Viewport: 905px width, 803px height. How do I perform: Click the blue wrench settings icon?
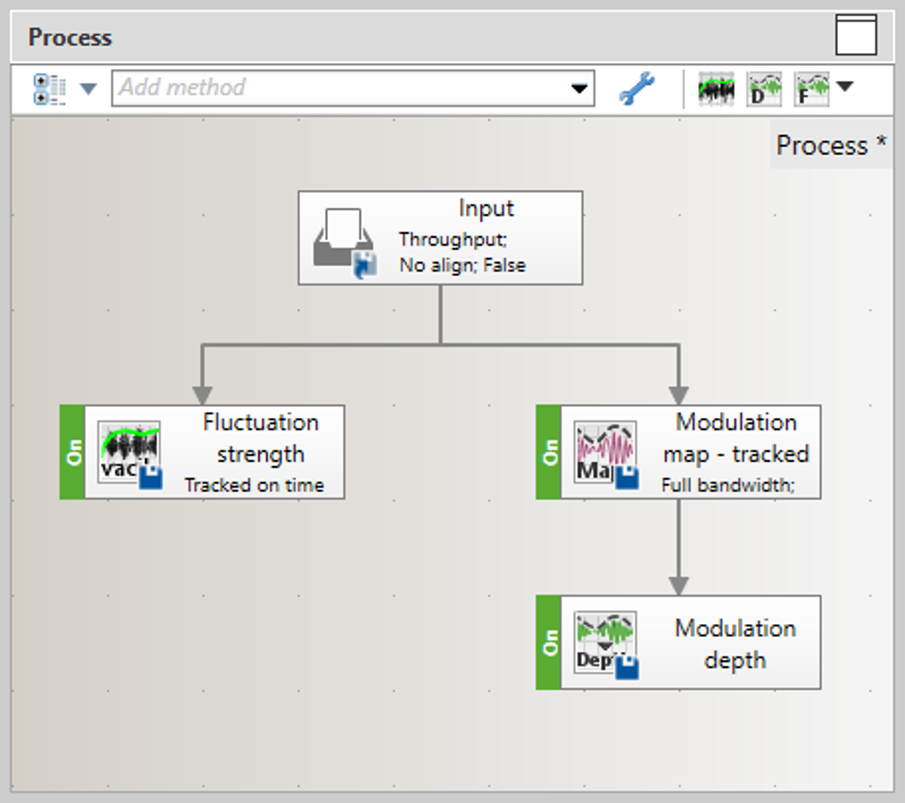tap(636, 90)
